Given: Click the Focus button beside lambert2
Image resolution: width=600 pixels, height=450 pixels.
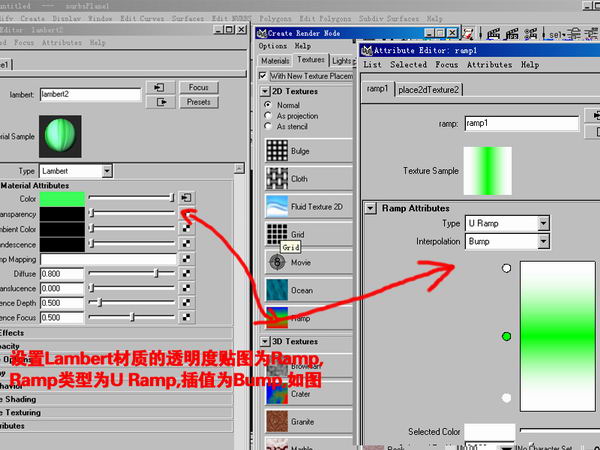Looking at the screenshot, I should [x=199, y=87].
